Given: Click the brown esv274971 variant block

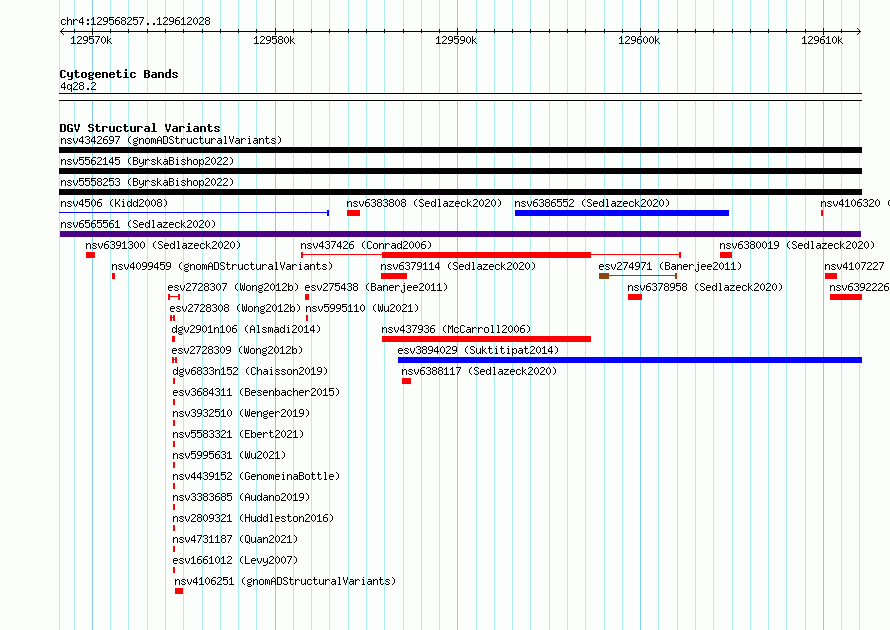Looking at the screenshot, I should tap(604, 276).
